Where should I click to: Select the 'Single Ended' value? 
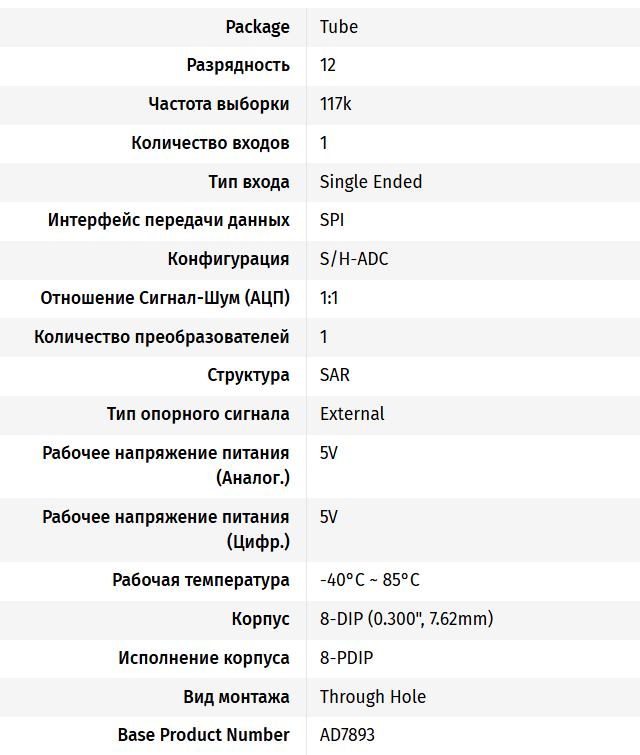coord(370,182)
